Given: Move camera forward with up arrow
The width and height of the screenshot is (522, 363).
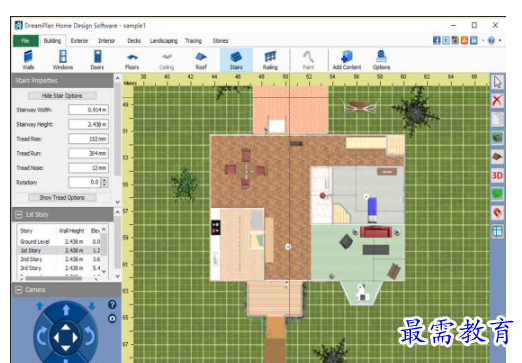Looking at the screenshot, I should (66, 310).
